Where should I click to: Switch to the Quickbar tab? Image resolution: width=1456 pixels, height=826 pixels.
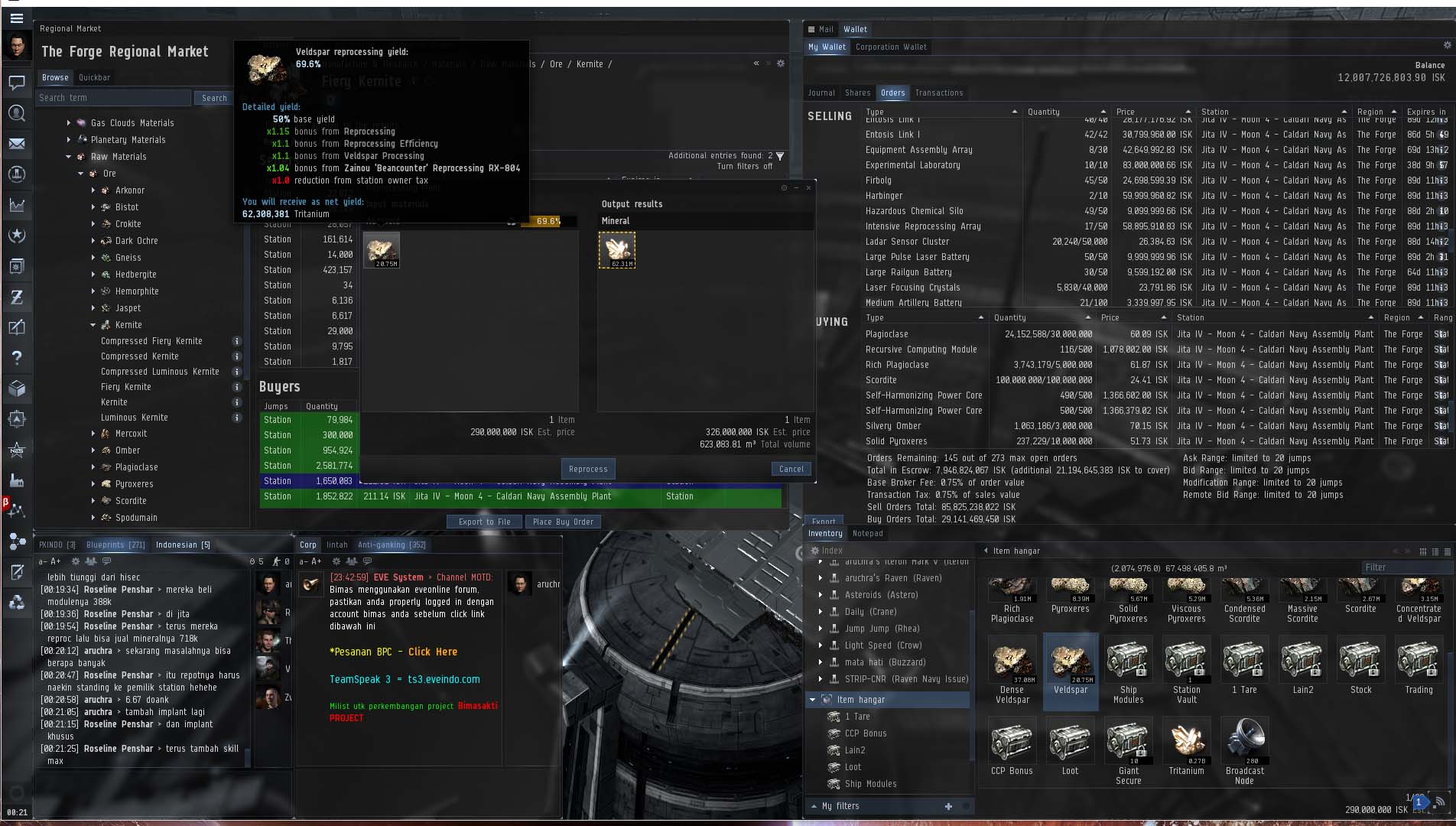click(94, 77)
